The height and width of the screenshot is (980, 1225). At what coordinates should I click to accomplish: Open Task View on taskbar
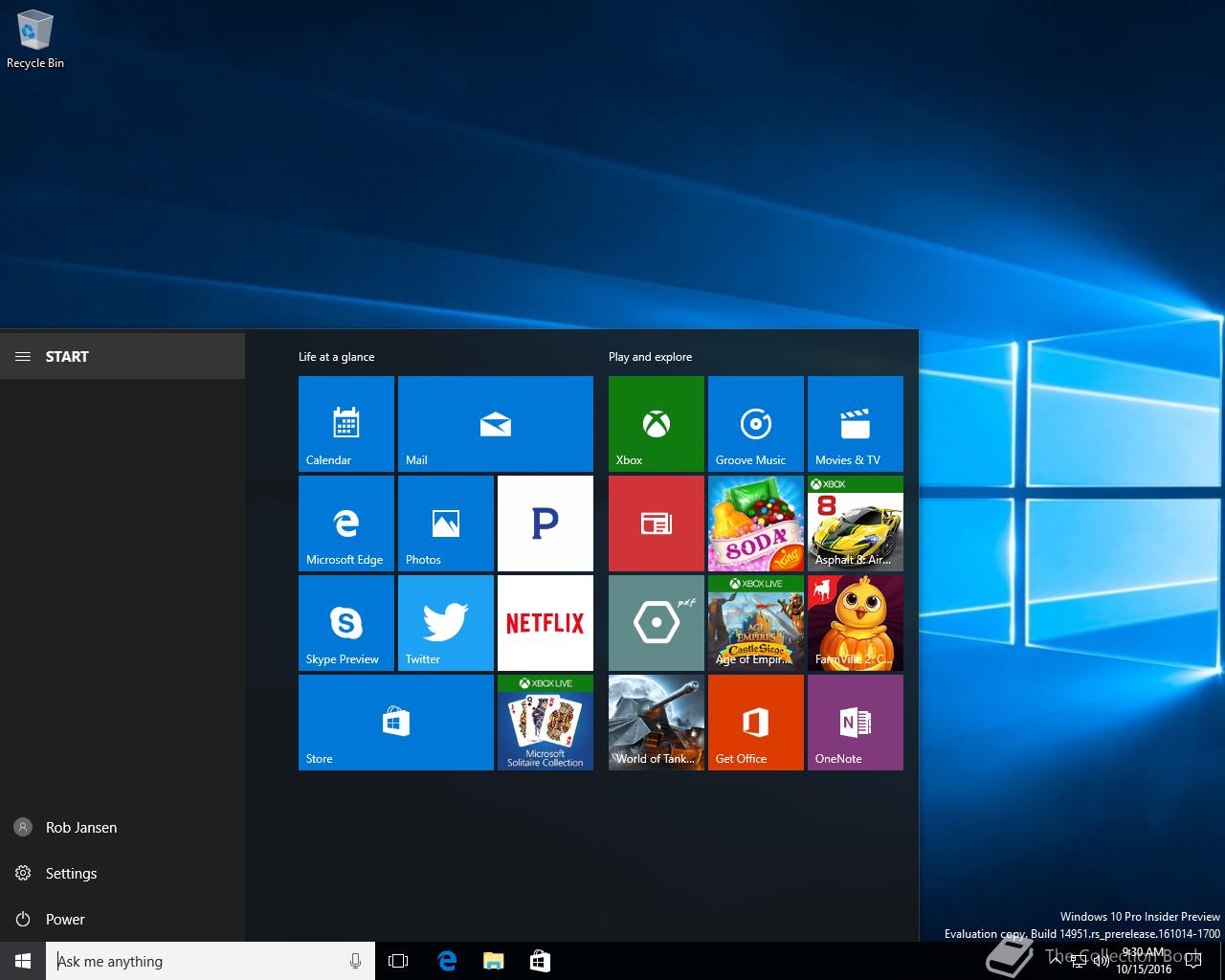tap(398, 961)
